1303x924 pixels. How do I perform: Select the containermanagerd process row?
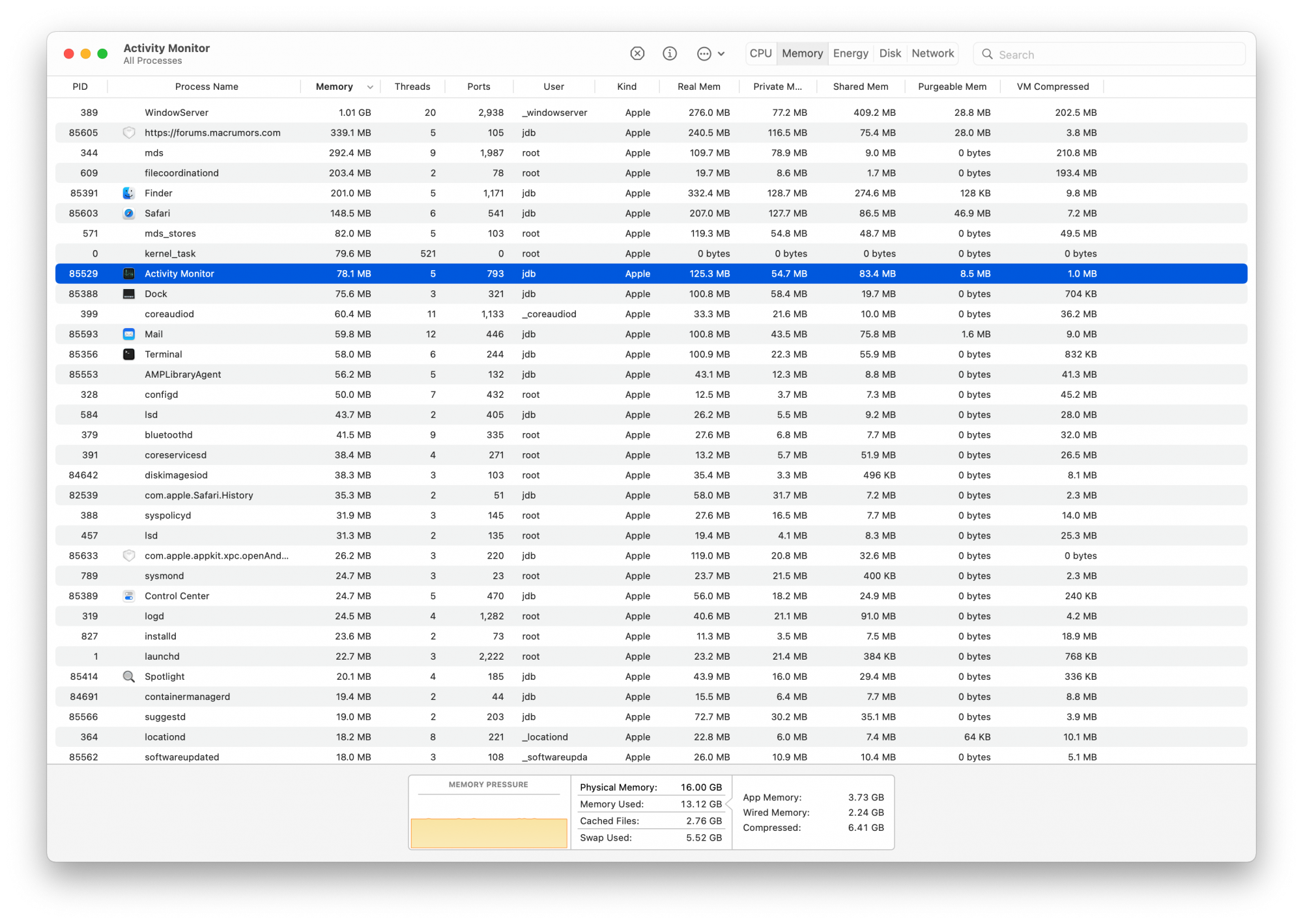point(651,697)
